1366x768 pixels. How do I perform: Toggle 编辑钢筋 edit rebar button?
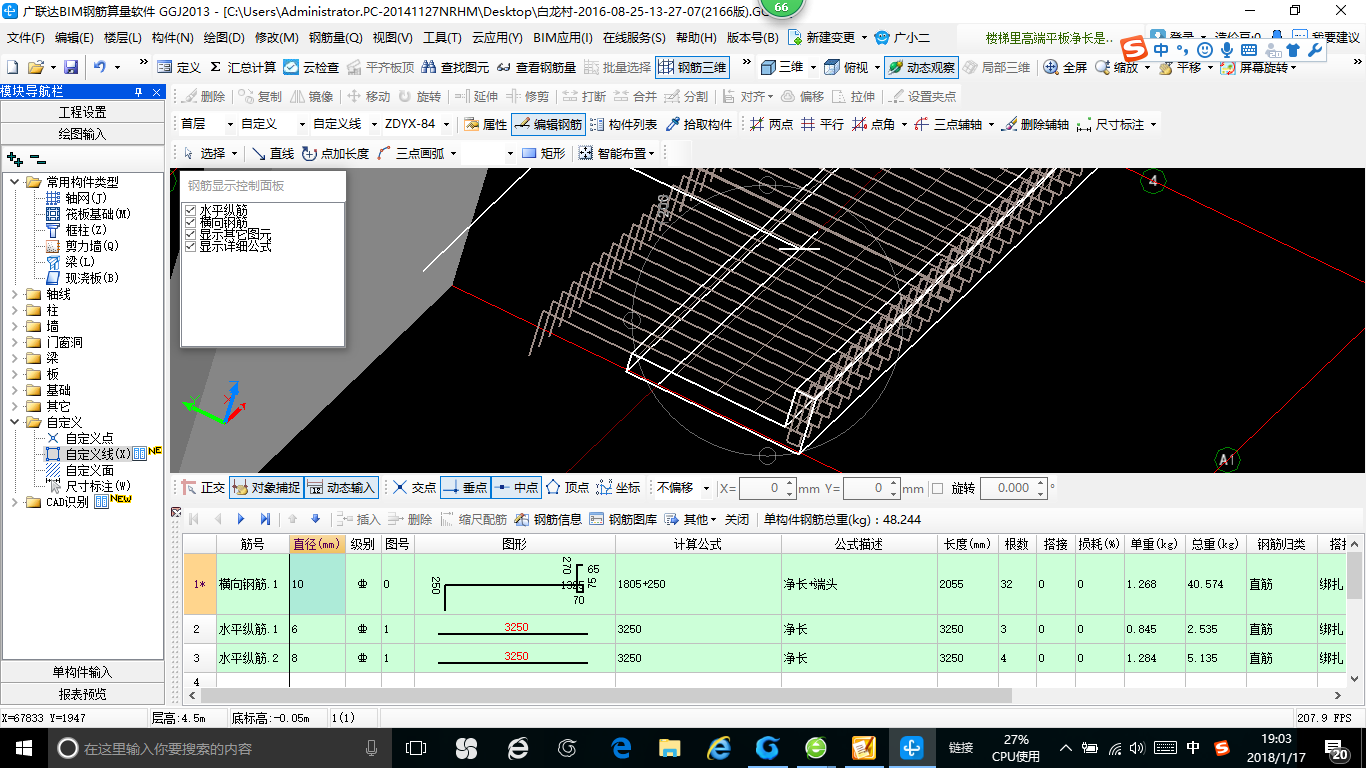548,124
